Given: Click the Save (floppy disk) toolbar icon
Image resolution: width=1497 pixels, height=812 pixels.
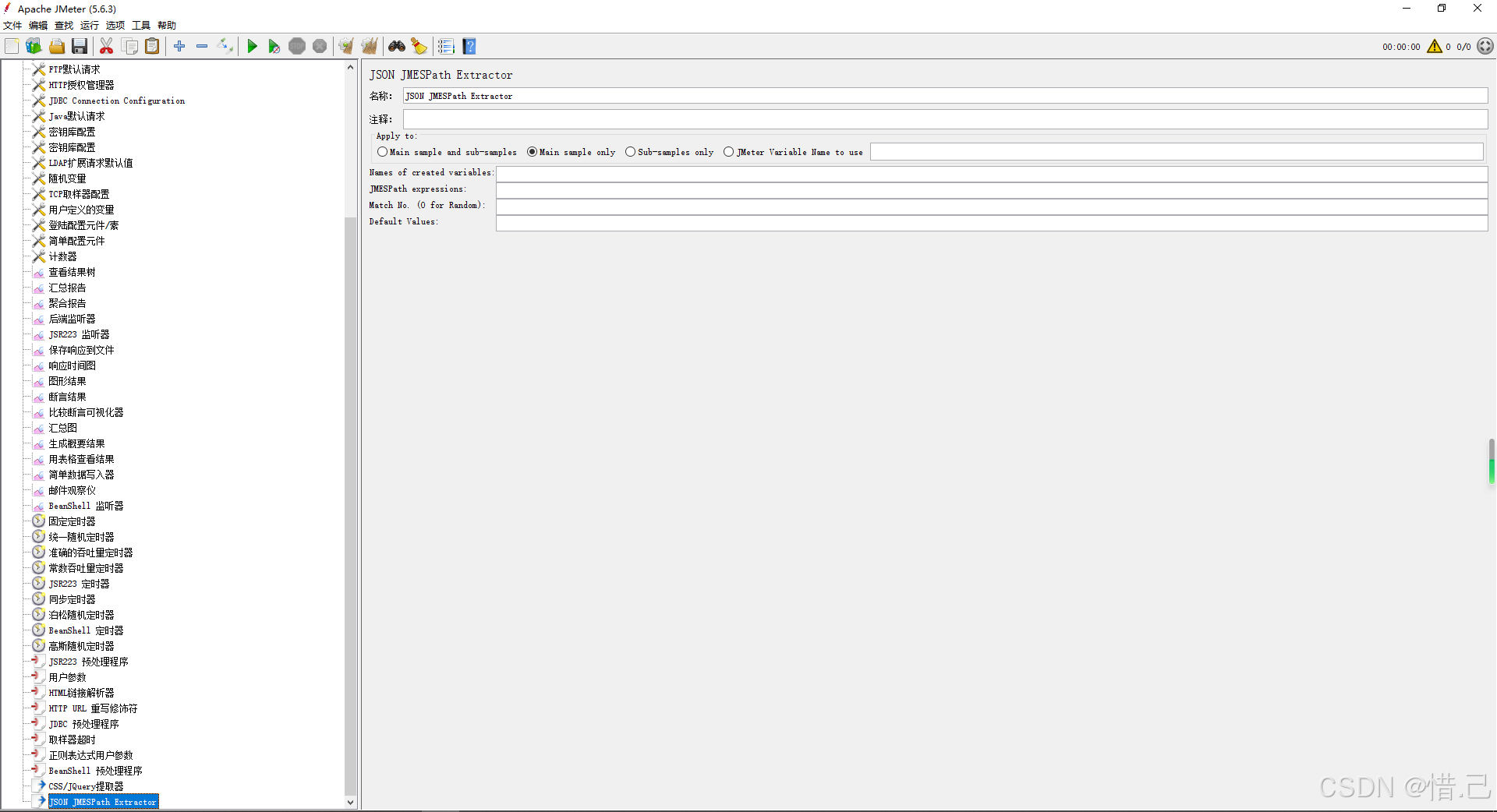Looking at the screenshot, I should coord(80,47).
